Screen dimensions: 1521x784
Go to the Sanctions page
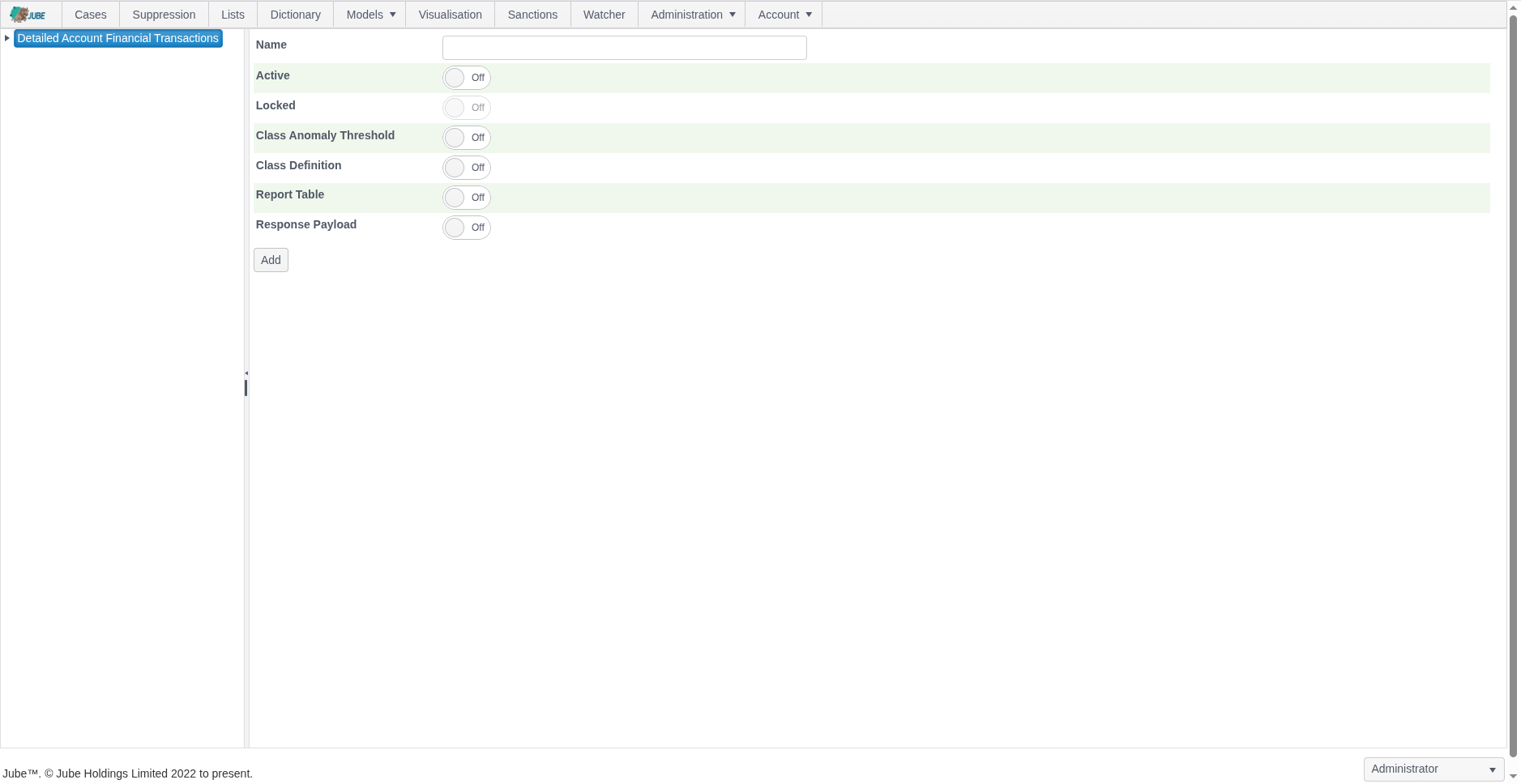tap(532, 15)
